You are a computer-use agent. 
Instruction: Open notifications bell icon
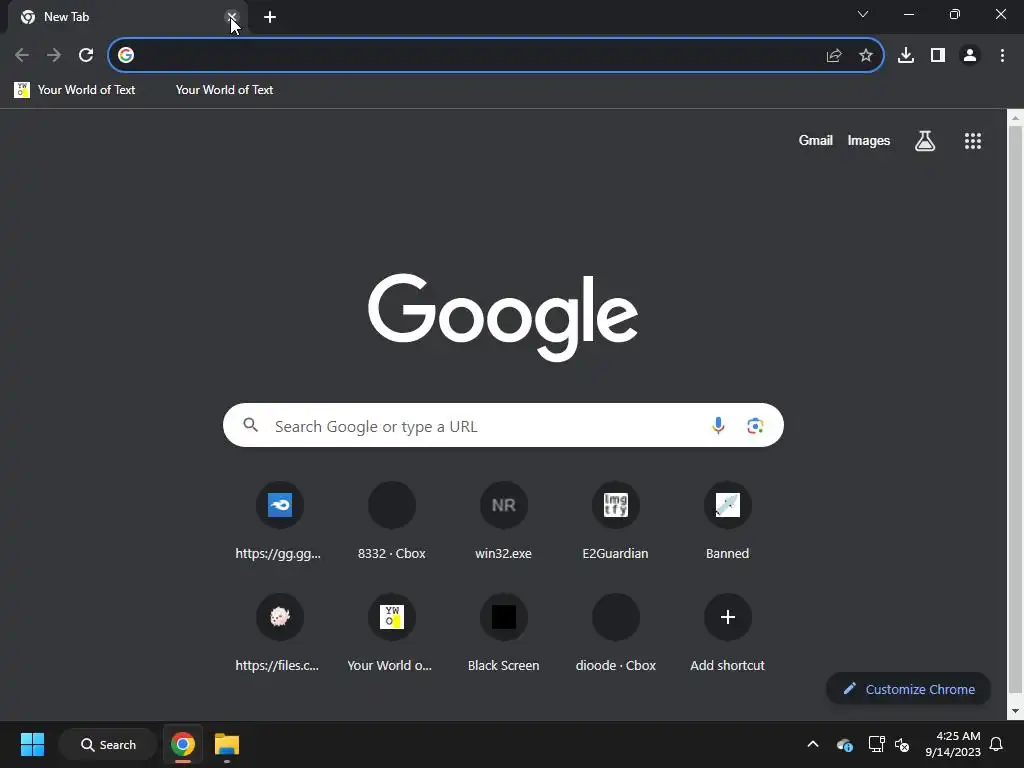click(x=997, y=744)
